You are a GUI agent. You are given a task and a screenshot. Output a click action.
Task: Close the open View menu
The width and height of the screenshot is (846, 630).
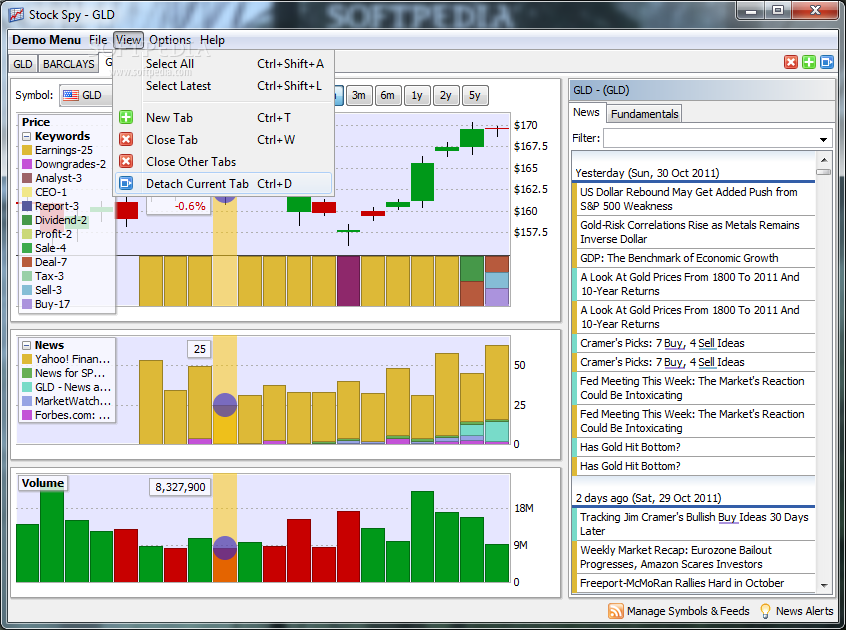point(128,40)
